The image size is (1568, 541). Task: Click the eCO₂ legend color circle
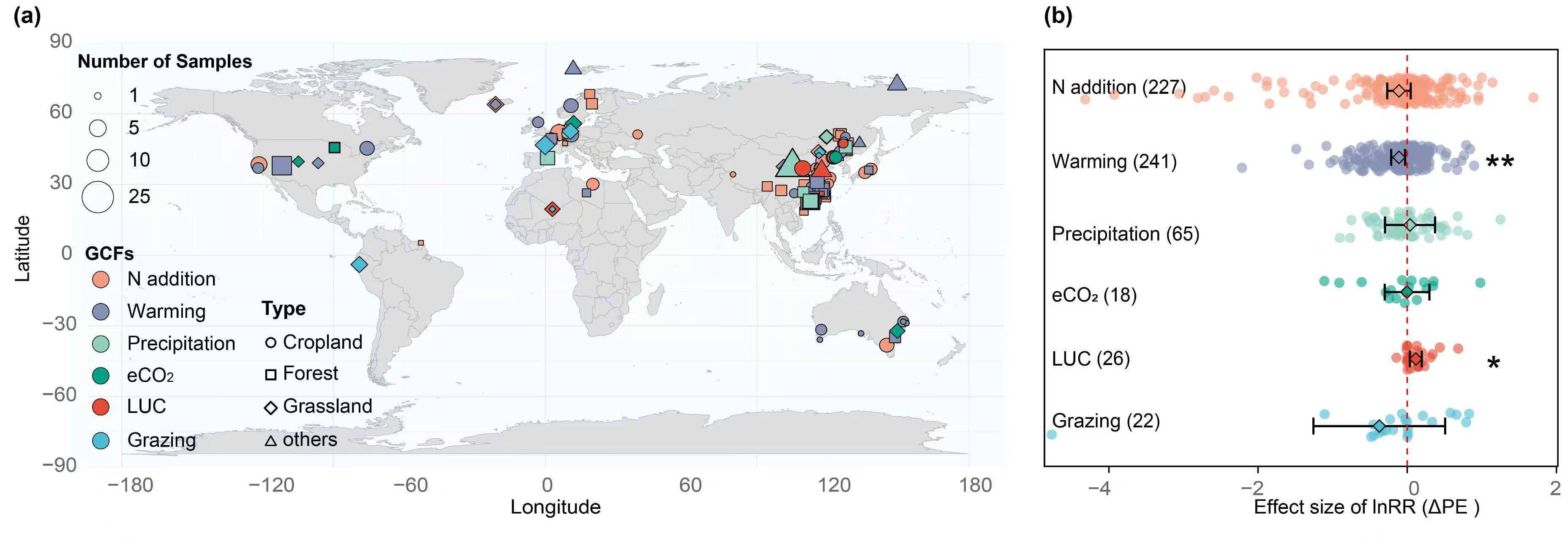click(101, 375)
